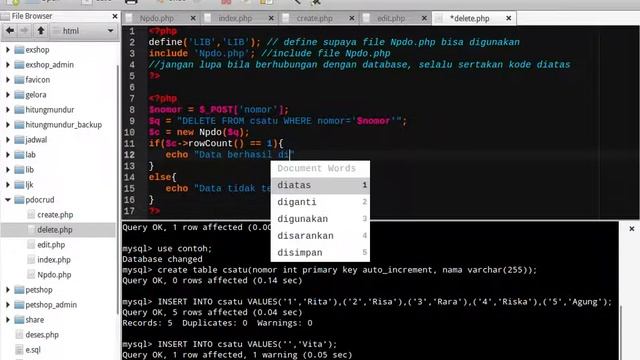Viewport: 640px width, 360px height.
Task: Expand the favicon folder
Action: 8,80
